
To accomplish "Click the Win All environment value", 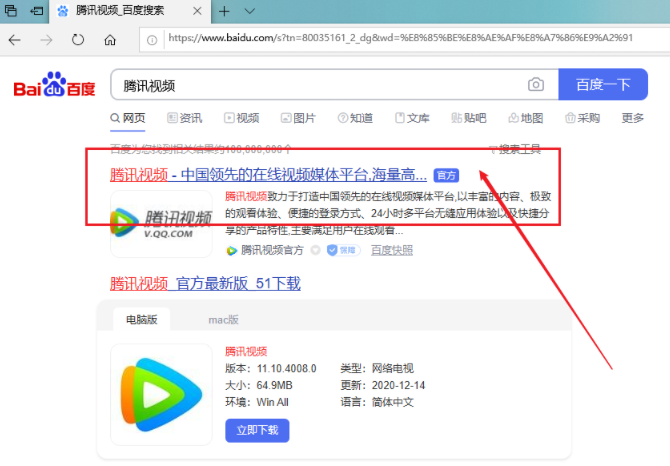I will coord(272,402).
